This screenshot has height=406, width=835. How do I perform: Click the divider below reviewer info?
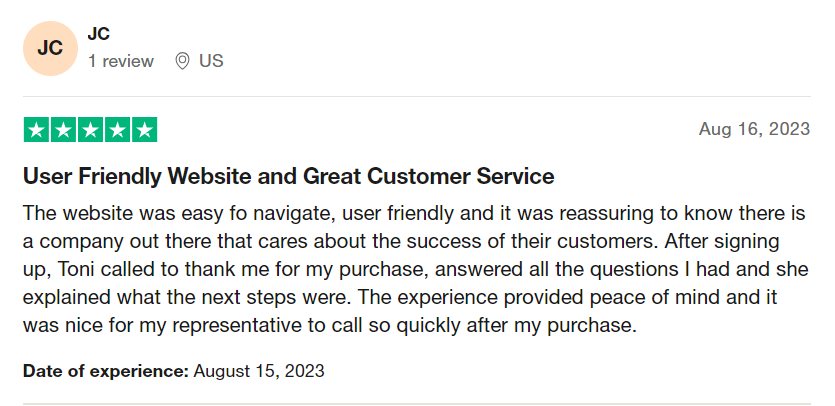(x=417, y=96)
